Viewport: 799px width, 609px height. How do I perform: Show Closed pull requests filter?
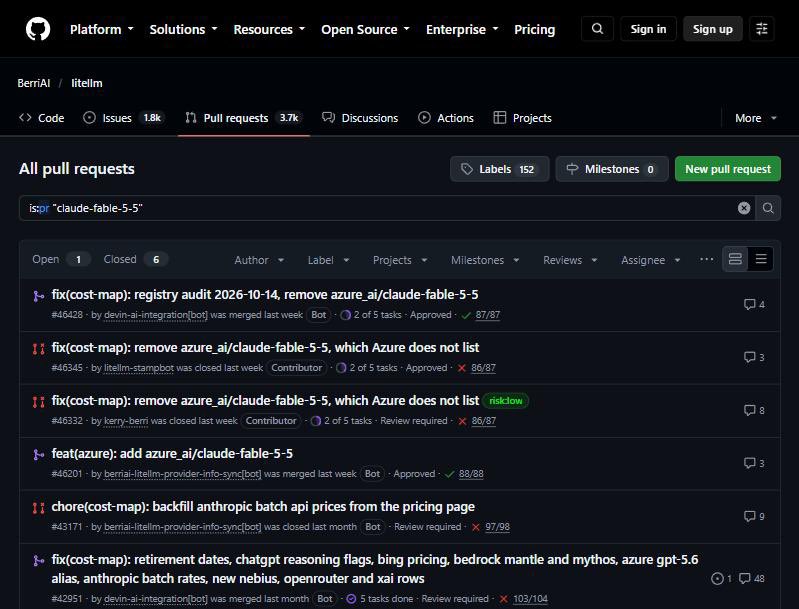click(x=136, y=259)
